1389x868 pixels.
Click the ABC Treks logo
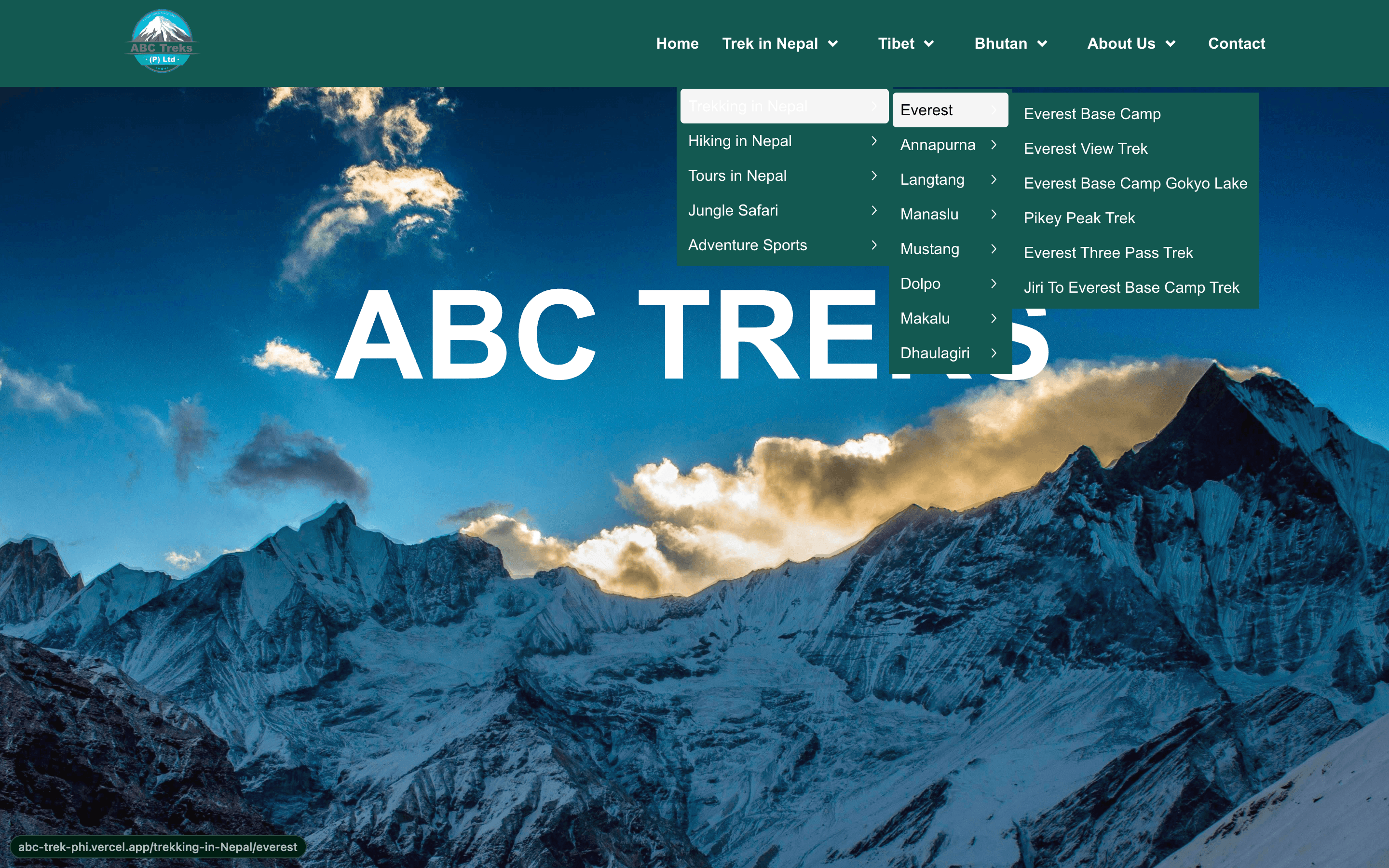click(x=162, y=41)
